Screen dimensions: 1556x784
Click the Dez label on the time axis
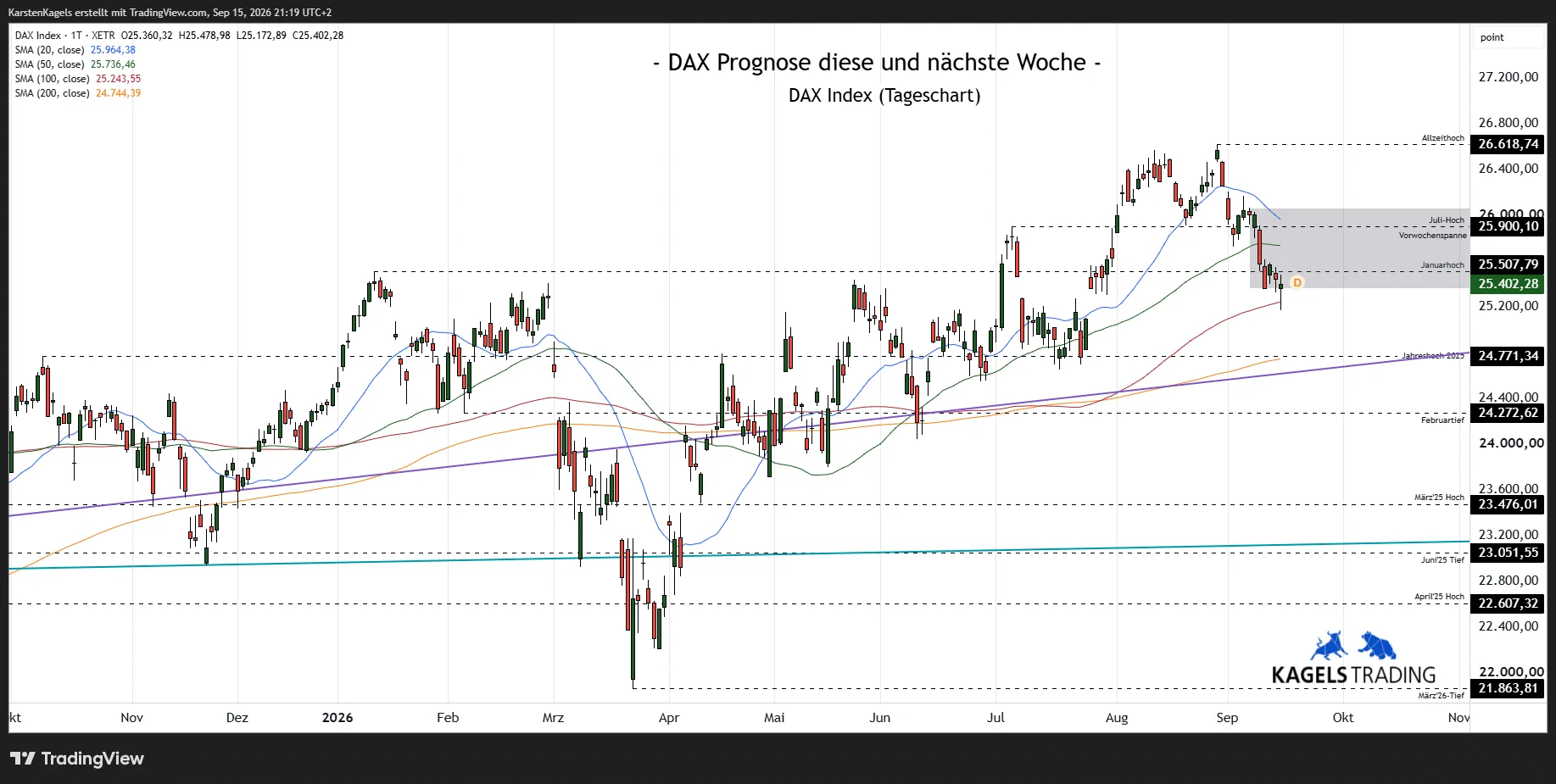click(237, 718)
